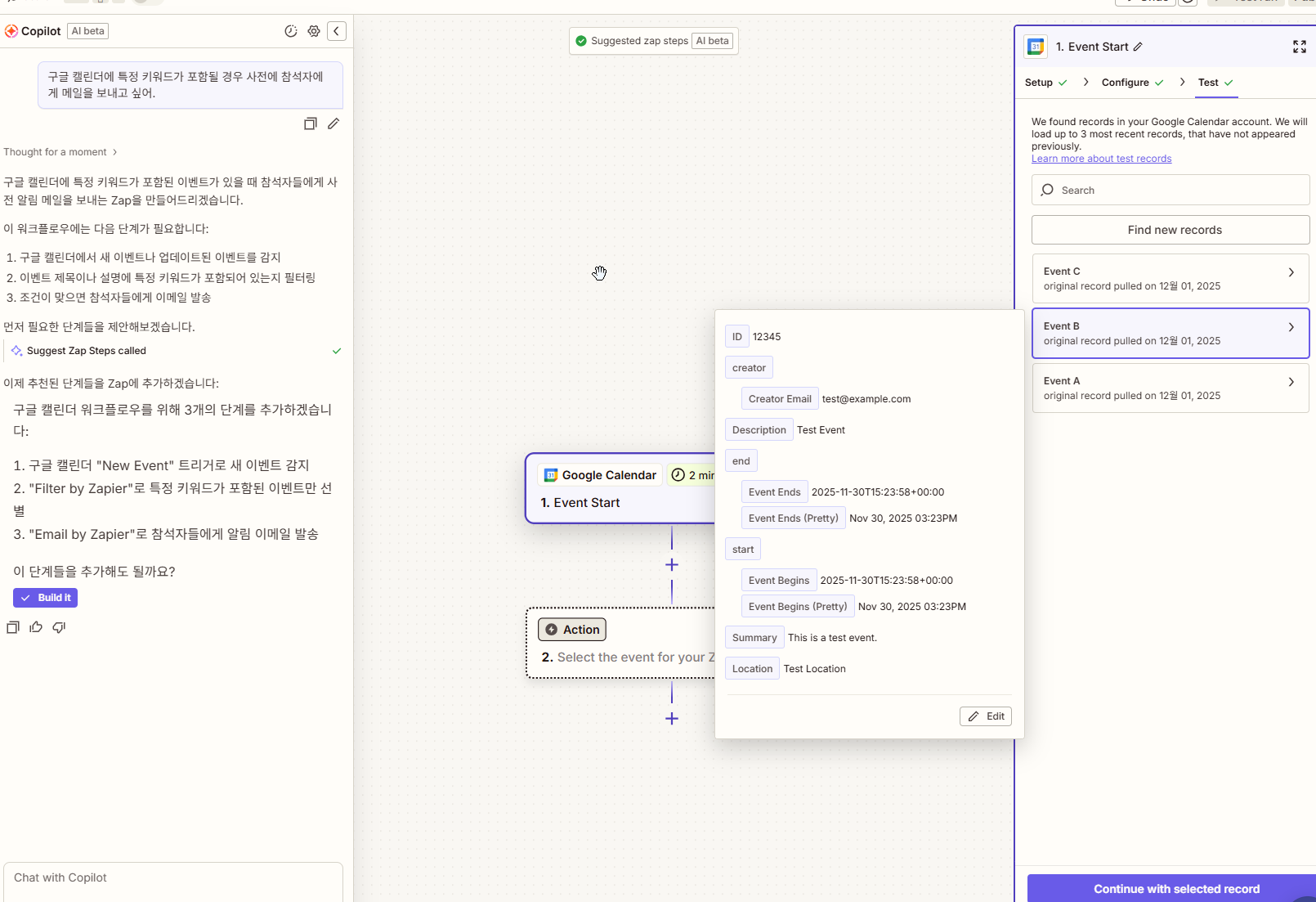The width and height of the screenshot is (1316, 902).
Task: Open Copilot settings gear
Action: tap(314, 31)
